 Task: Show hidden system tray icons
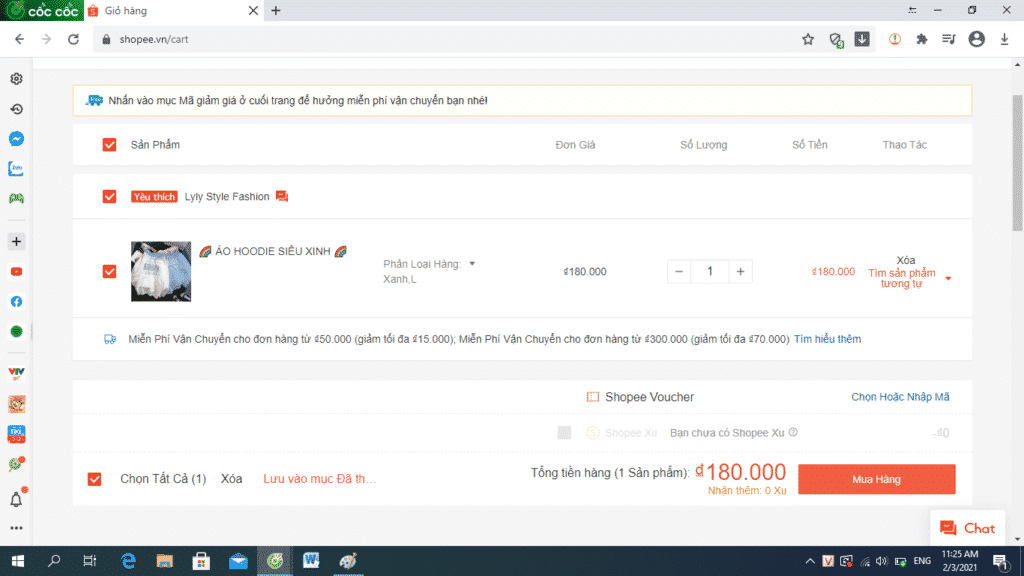coord(810,561)
